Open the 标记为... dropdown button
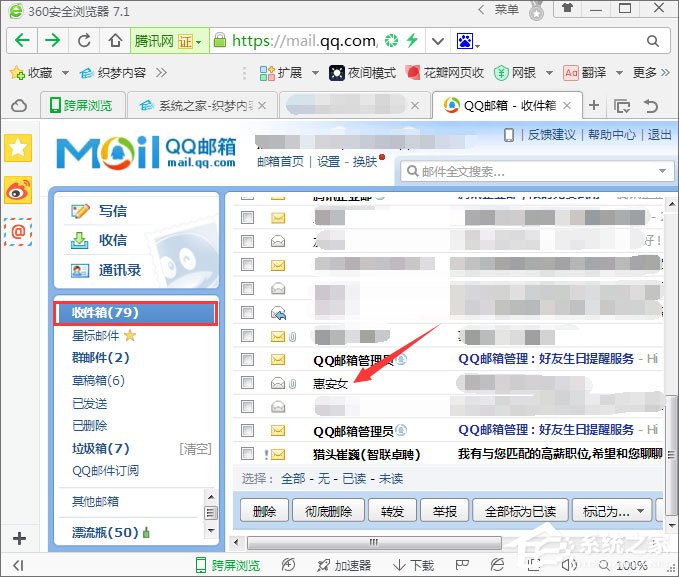The image size is (679, 577). pyautogui.click(x=612, y=511)
